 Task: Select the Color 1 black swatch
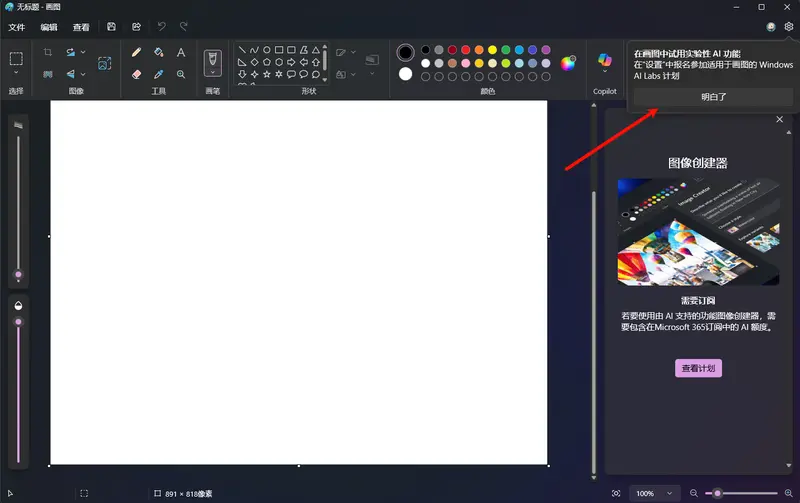click(406, 52)
